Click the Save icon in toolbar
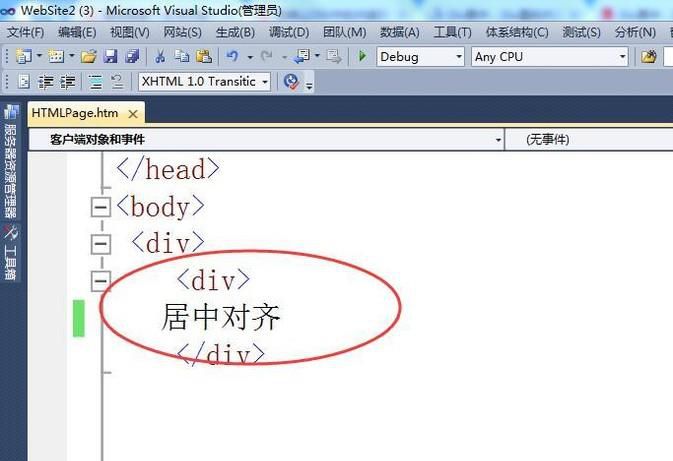 [110, 57]
